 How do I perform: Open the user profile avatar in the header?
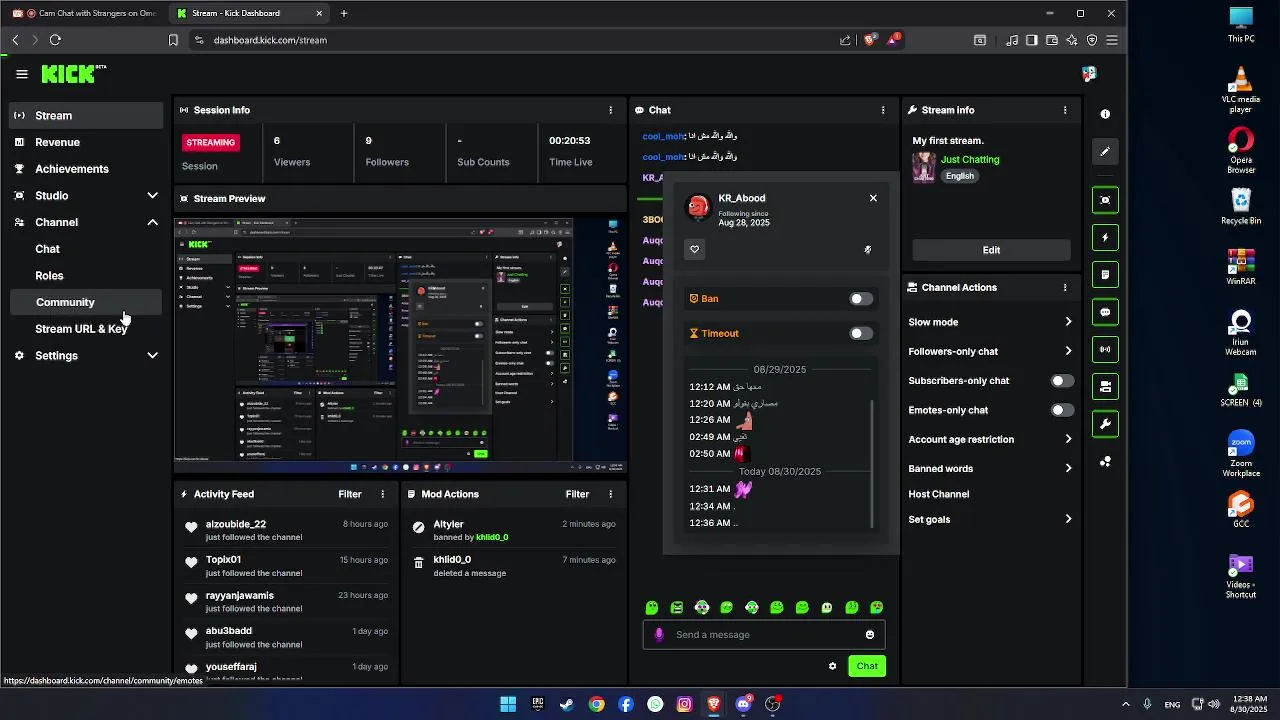(x=1089, y=74)
